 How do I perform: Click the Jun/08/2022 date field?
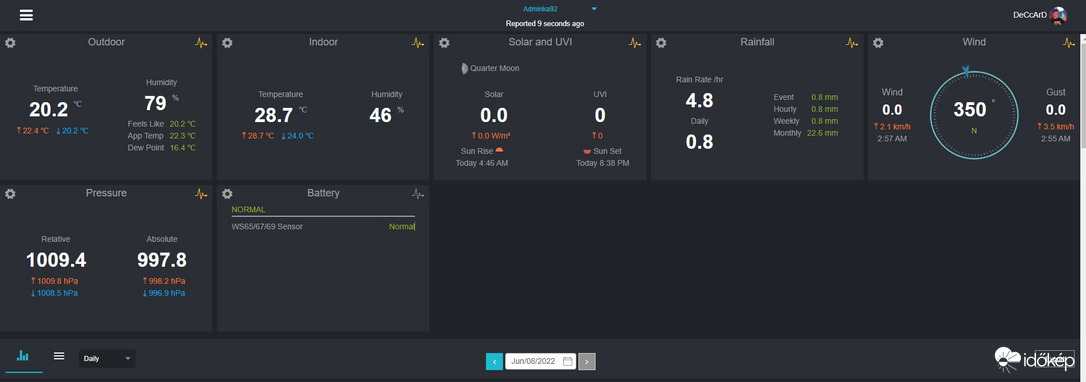pos(540,361)
